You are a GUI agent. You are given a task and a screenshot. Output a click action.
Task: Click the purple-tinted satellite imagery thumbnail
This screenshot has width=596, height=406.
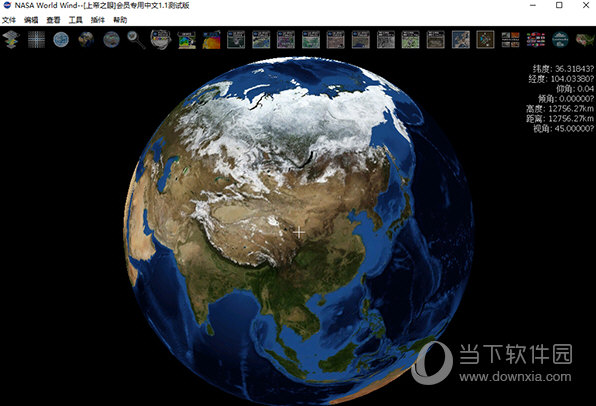coord(286,40)
